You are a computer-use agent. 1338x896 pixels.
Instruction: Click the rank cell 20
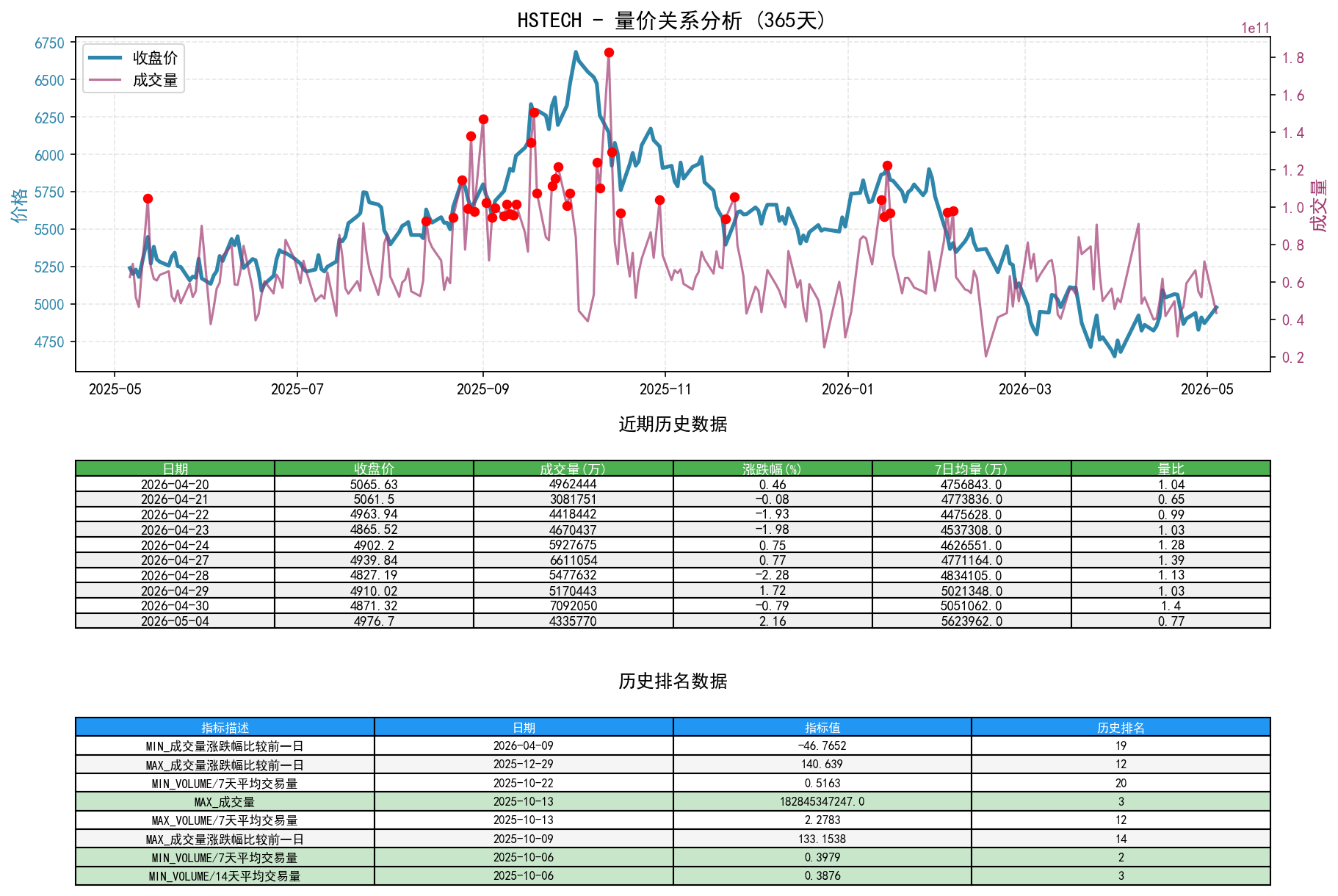tap(1121, 783)
